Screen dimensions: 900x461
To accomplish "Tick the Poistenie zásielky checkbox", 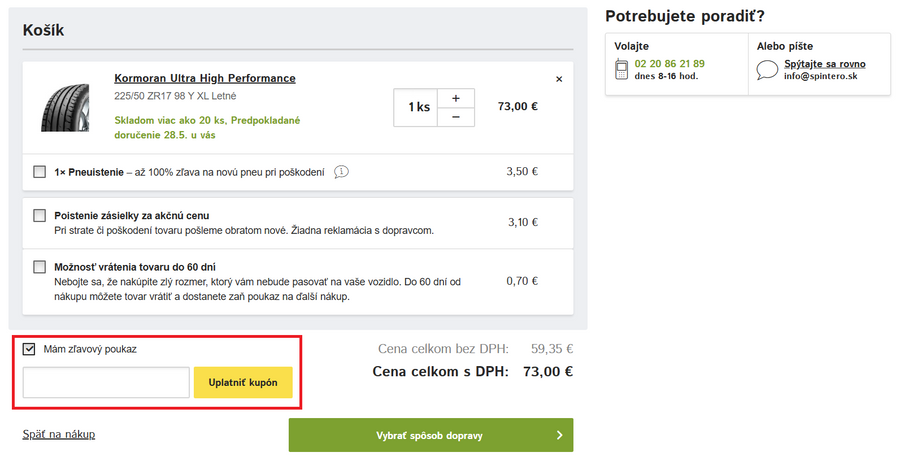I will coord(40,215).
